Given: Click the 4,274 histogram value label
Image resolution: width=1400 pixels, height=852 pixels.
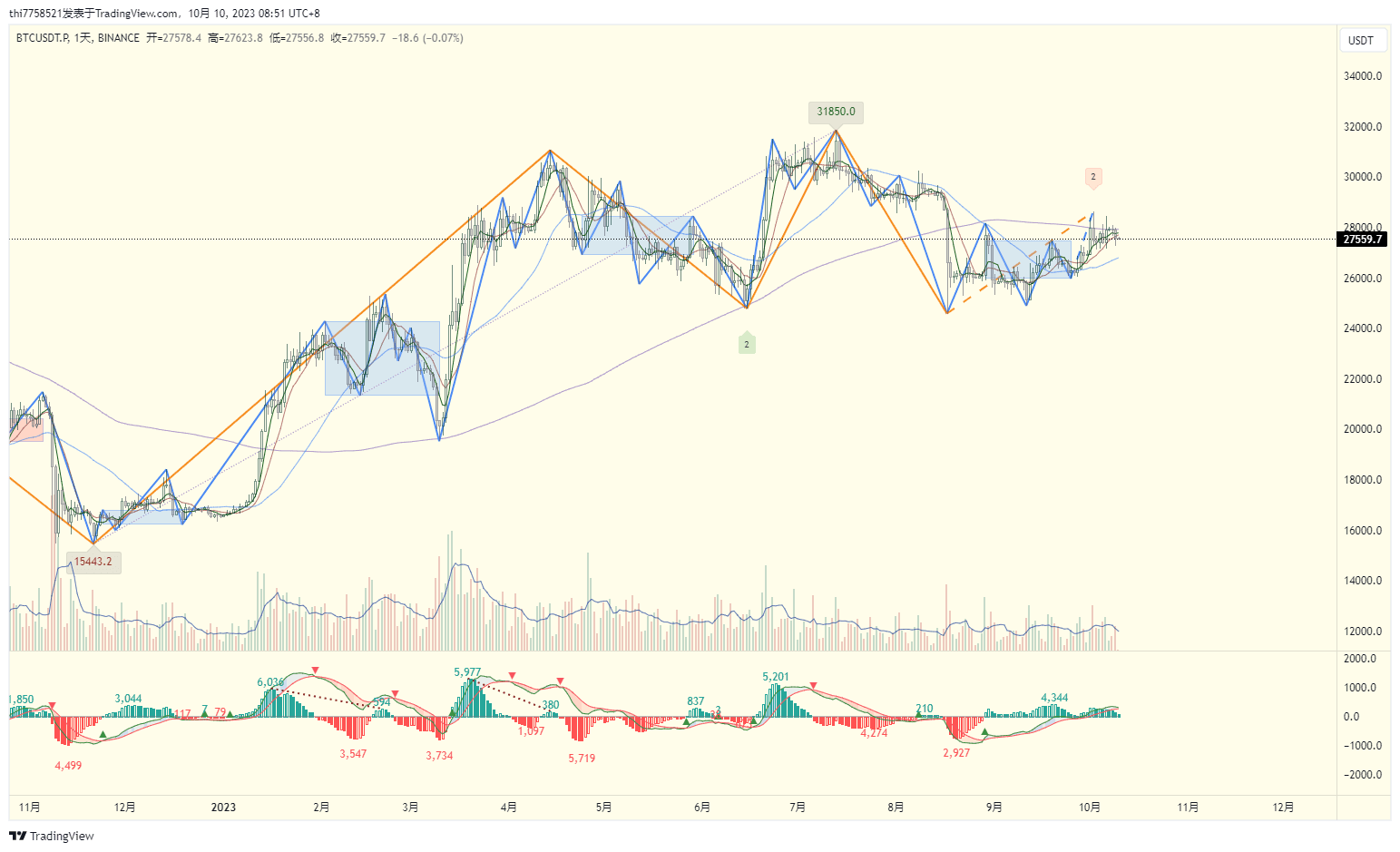Looking at the screenshot, I should click(874, 733).
